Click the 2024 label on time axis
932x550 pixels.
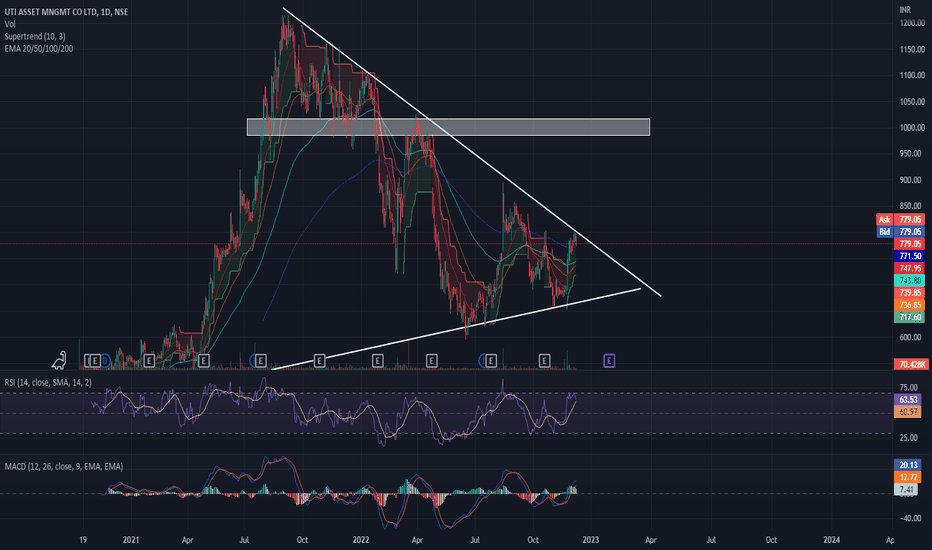point(832,540)
